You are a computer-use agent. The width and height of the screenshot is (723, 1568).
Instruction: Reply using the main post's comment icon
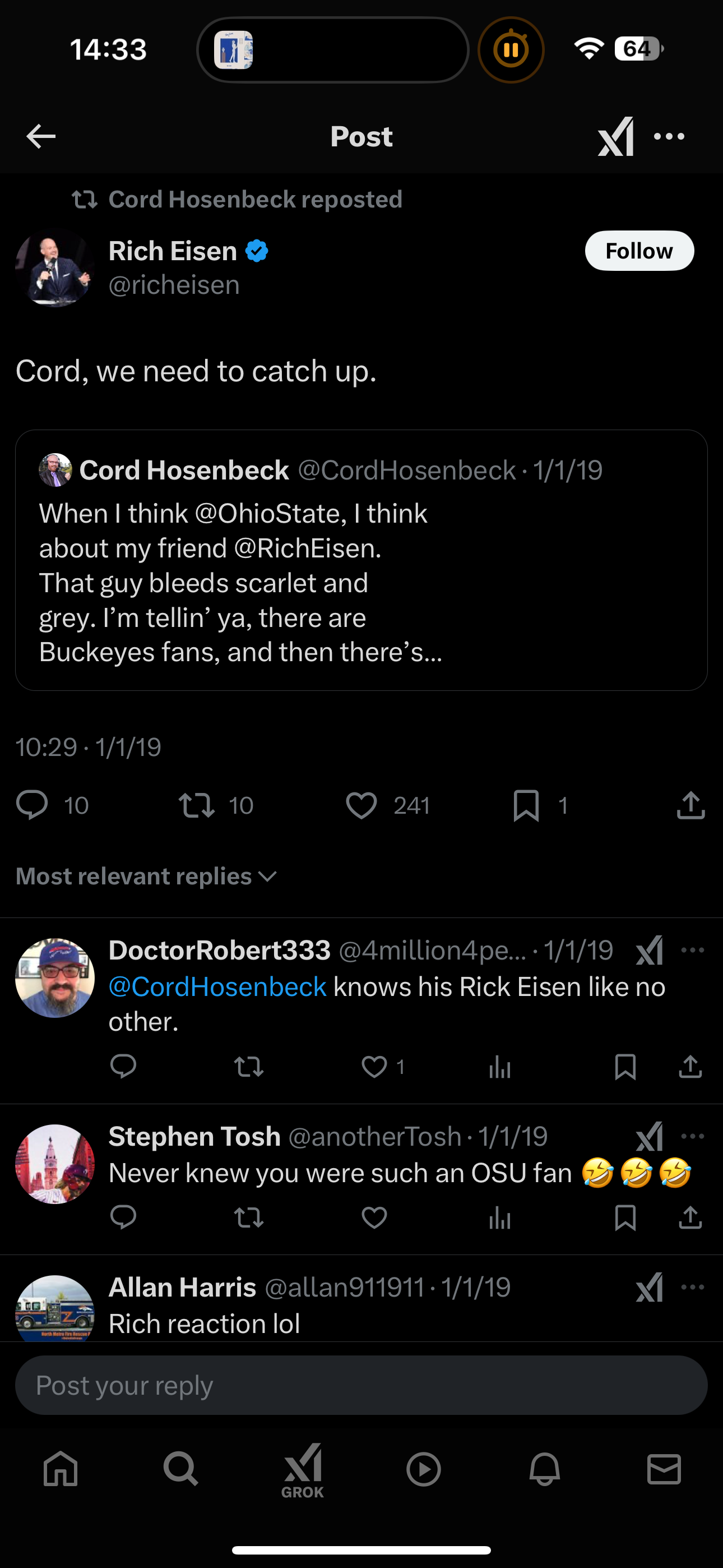click(31, 805)
